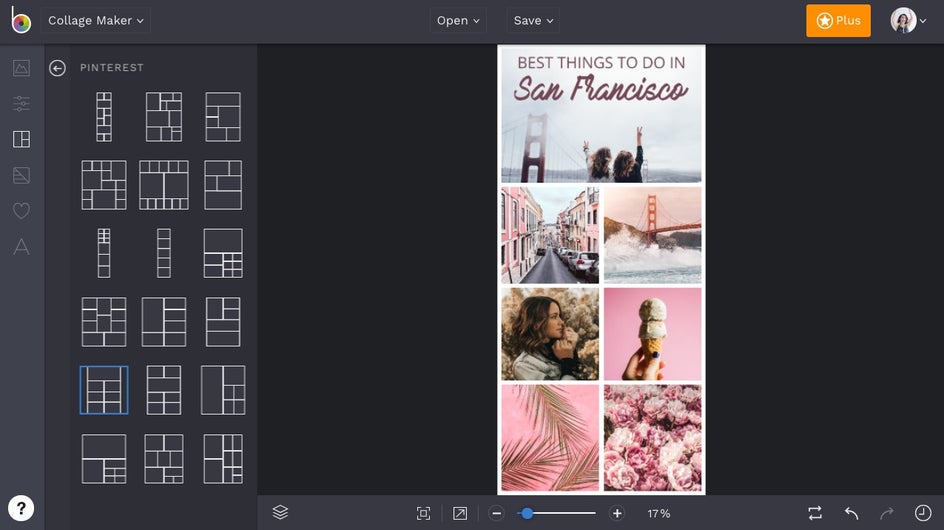
Task: Choose the middle layout in the top row
Action: pos(164,117)
